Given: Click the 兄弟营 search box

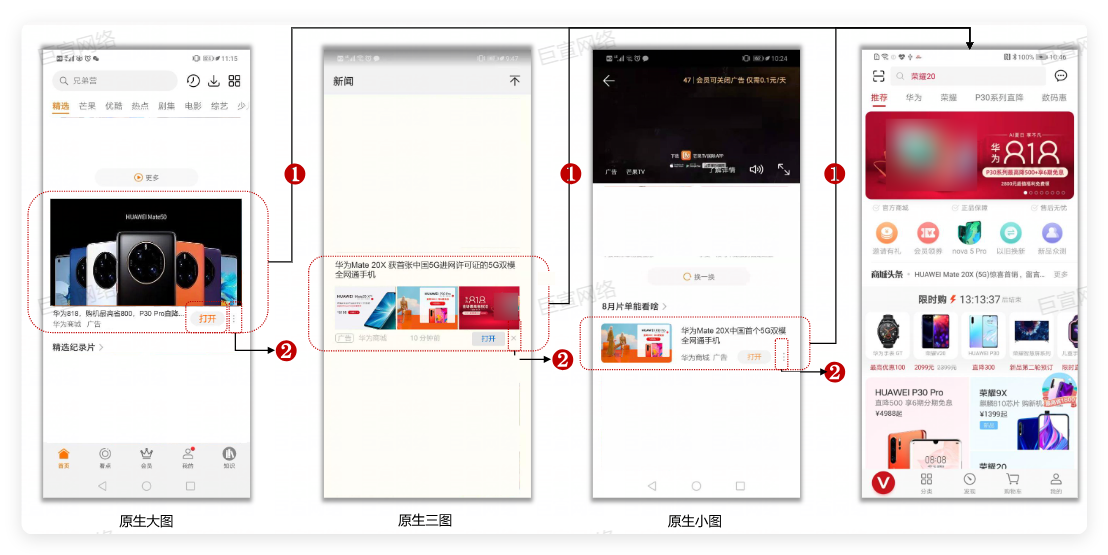Looking at the screenshot, I should tap(114, 81).
